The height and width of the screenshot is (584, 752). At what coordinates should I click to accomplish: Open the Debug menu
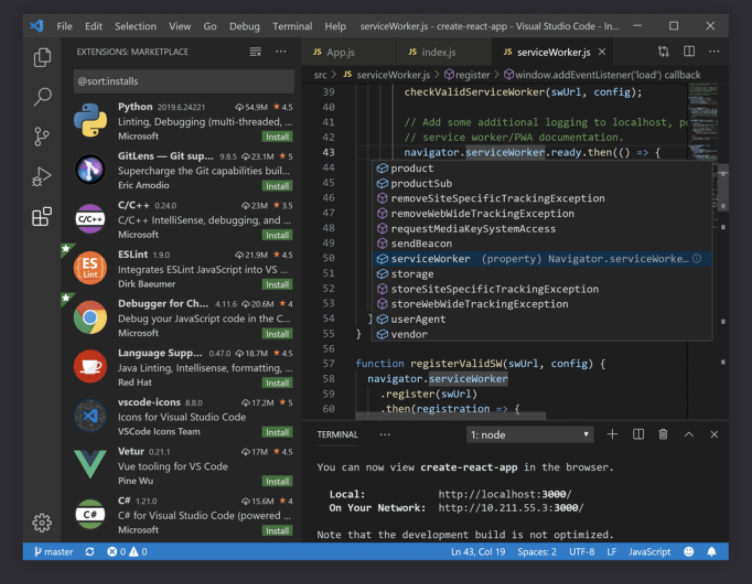coord(244,26)
